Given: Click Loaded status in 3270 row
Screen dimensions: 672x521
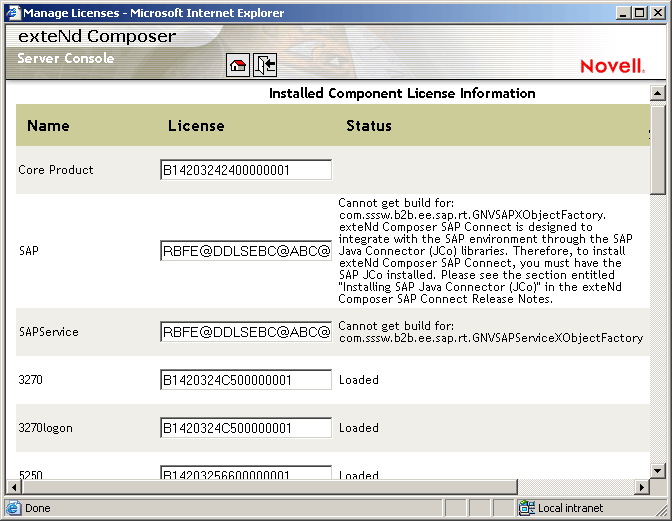Looking at the screenshot, I should pyautogui.click(x=359, y=380).
